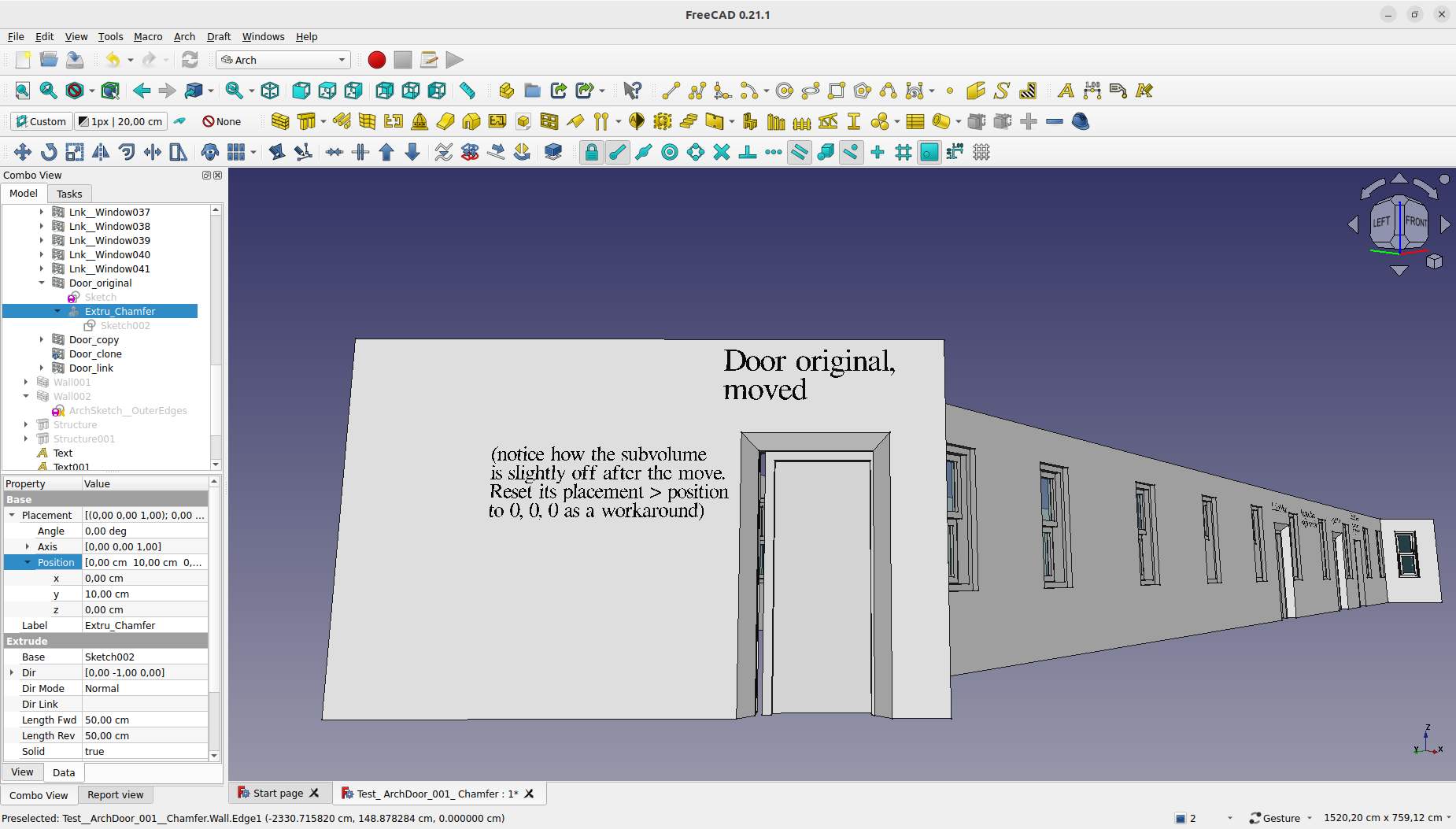The image size is (1456, 829).
Task: Execute the macro with the play icon
Action: pos(454,60)
